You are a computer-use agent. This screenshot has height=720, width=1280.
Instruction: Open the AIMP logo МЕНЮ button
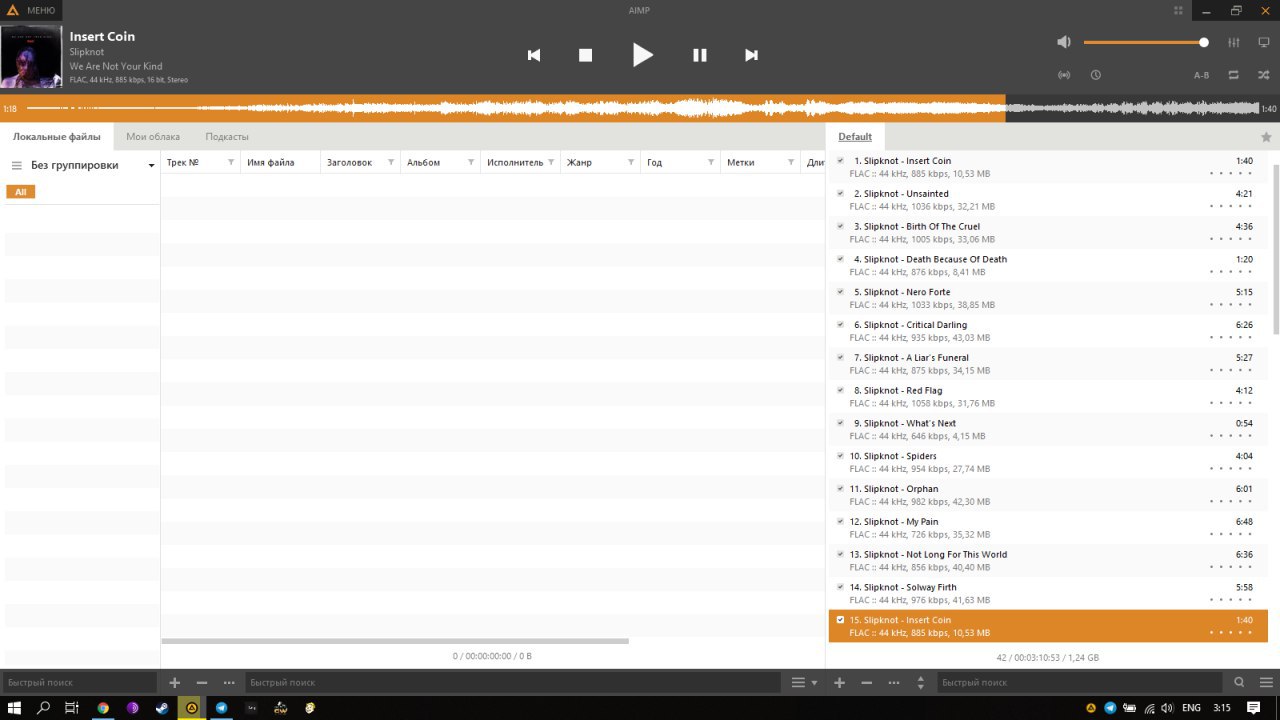tap(31, 10)
